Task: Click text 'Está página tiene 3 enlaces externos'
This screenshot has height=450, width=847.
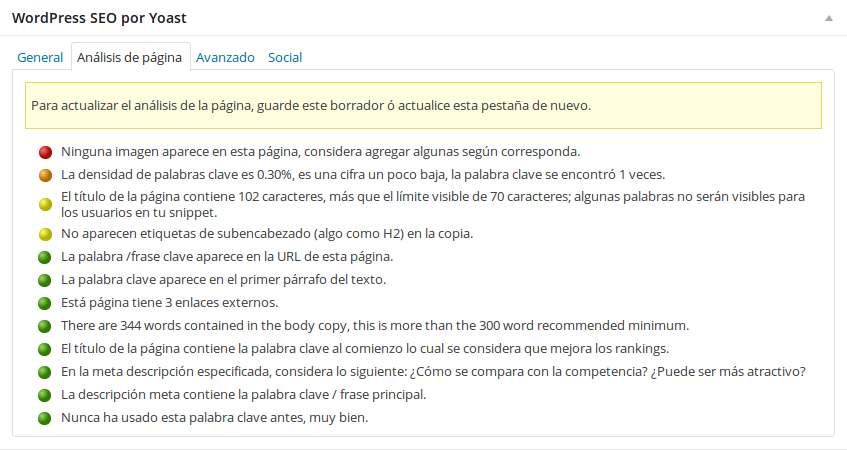Action: [x=170, y=303]
